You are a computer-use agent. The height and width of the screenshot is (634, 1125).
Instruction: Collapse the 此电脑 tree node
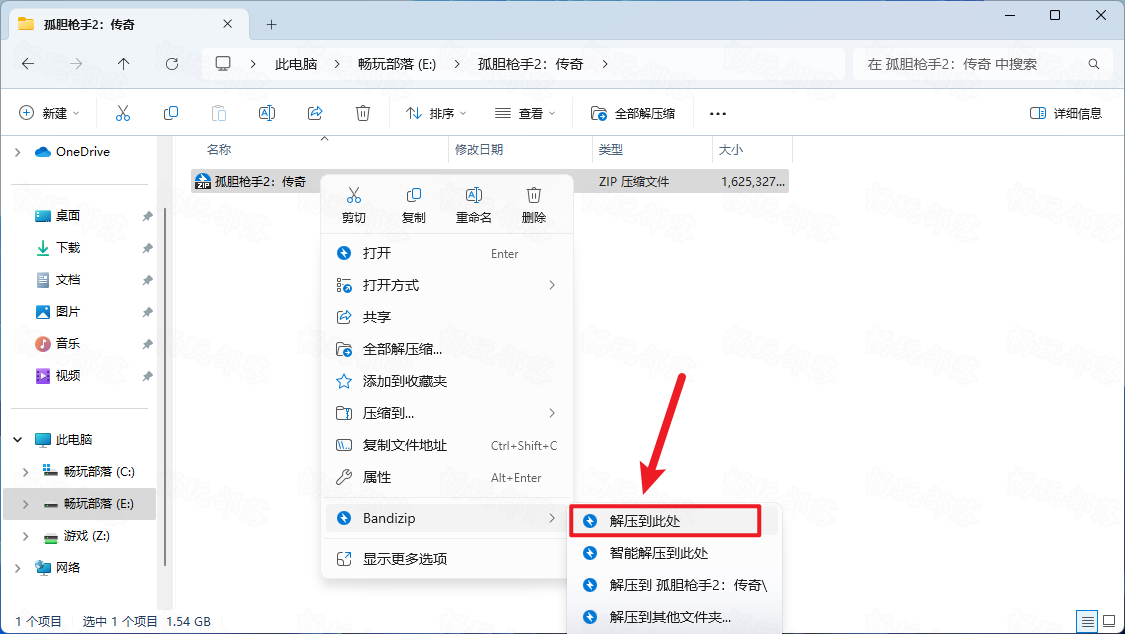click(18, 440)
